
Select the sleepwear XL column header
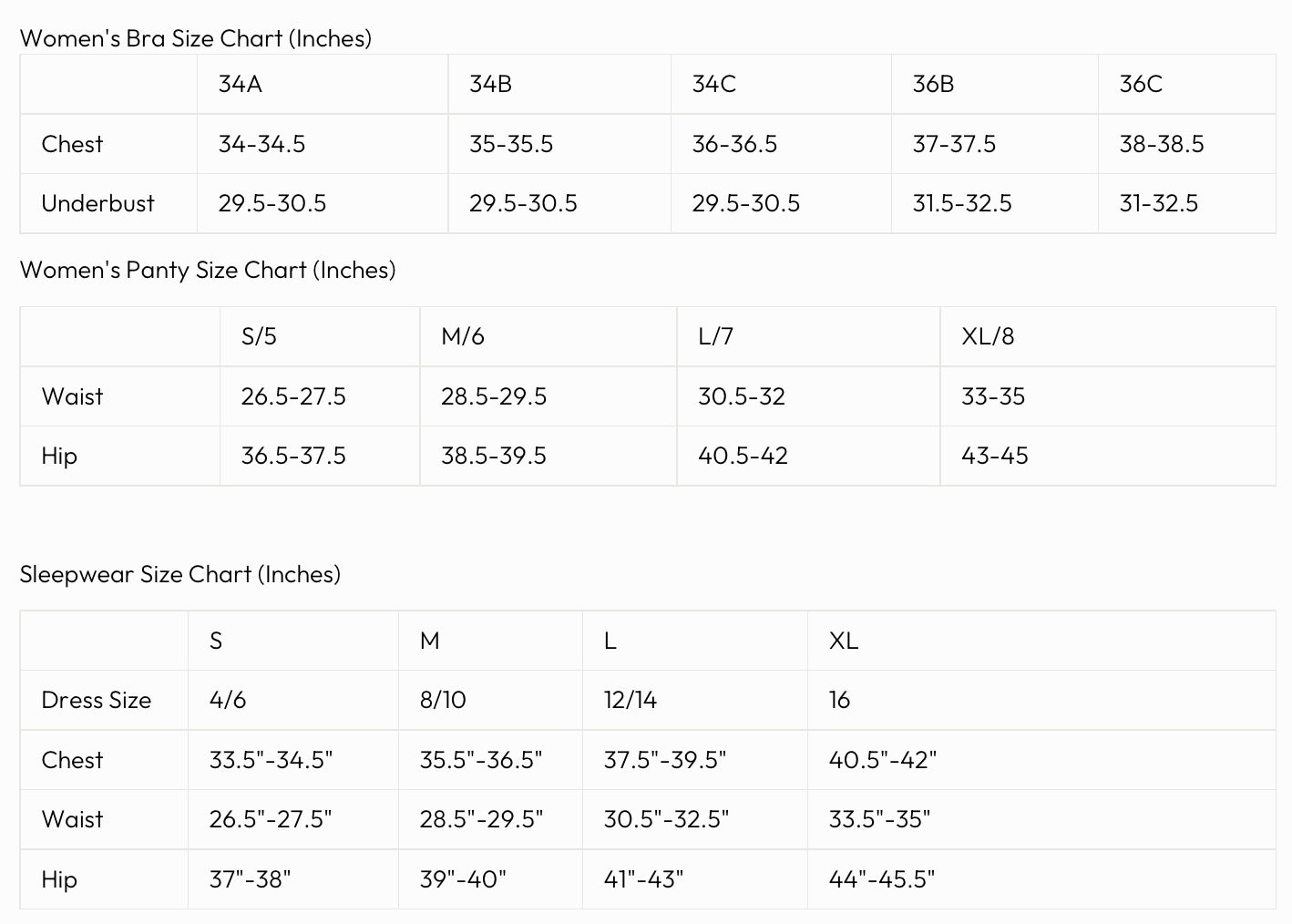(x=844, y=641)
